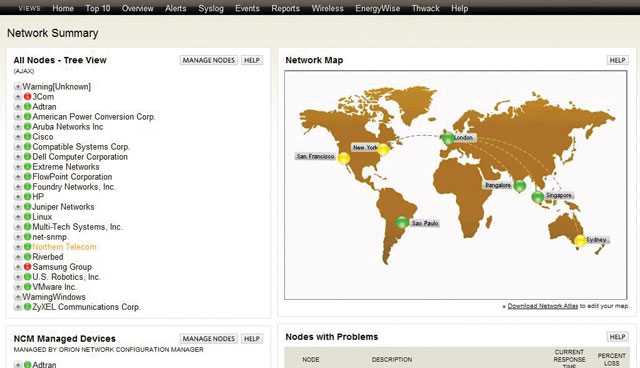Expand the Multi-Tech Systems, Inc. node
The image size is (640, 368).
click(18, 227)
